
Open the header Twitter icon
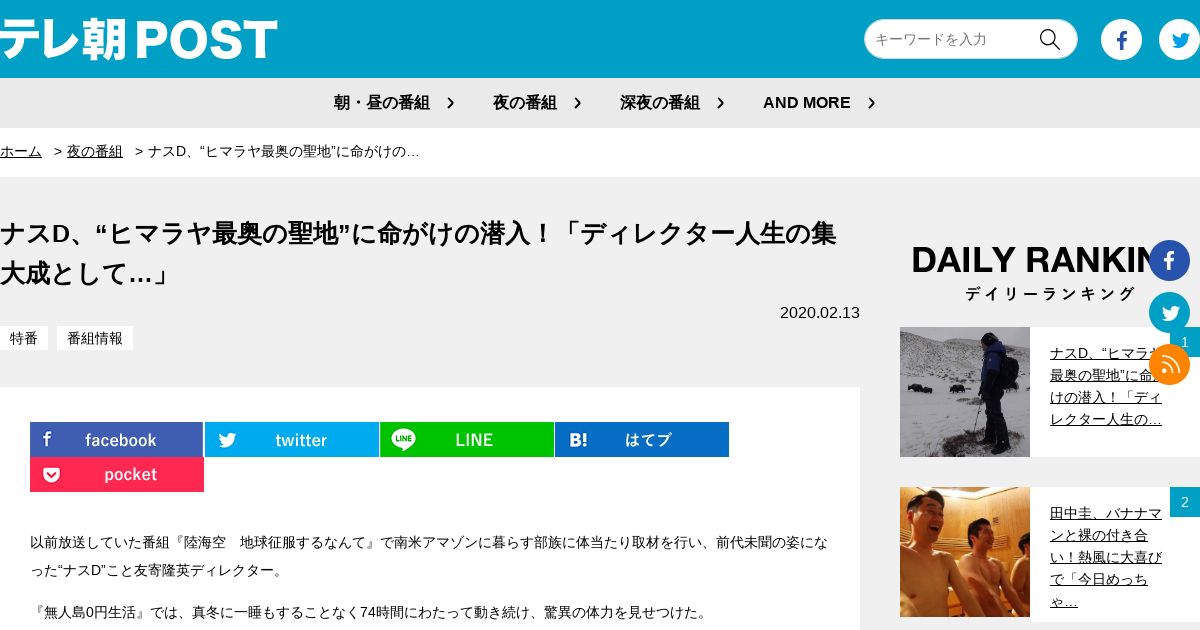pyautogui.click(x=1179, y=40)
